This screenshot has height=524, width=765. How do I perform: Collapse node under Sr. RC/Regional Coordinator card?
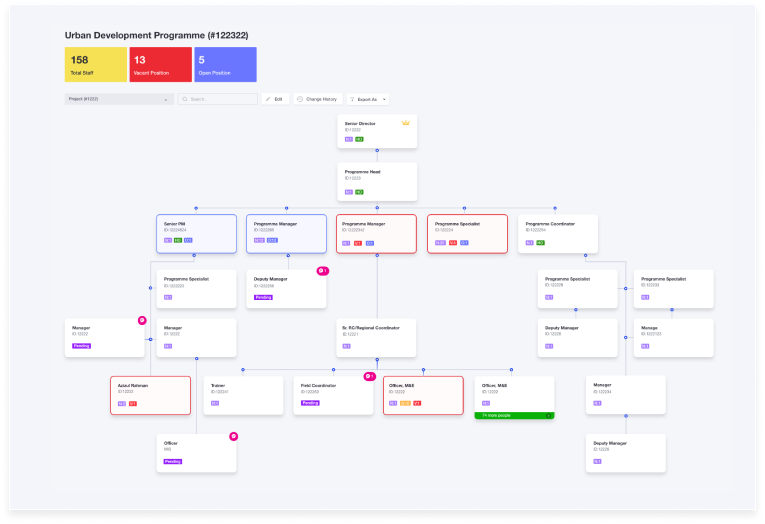coord(377,360)
